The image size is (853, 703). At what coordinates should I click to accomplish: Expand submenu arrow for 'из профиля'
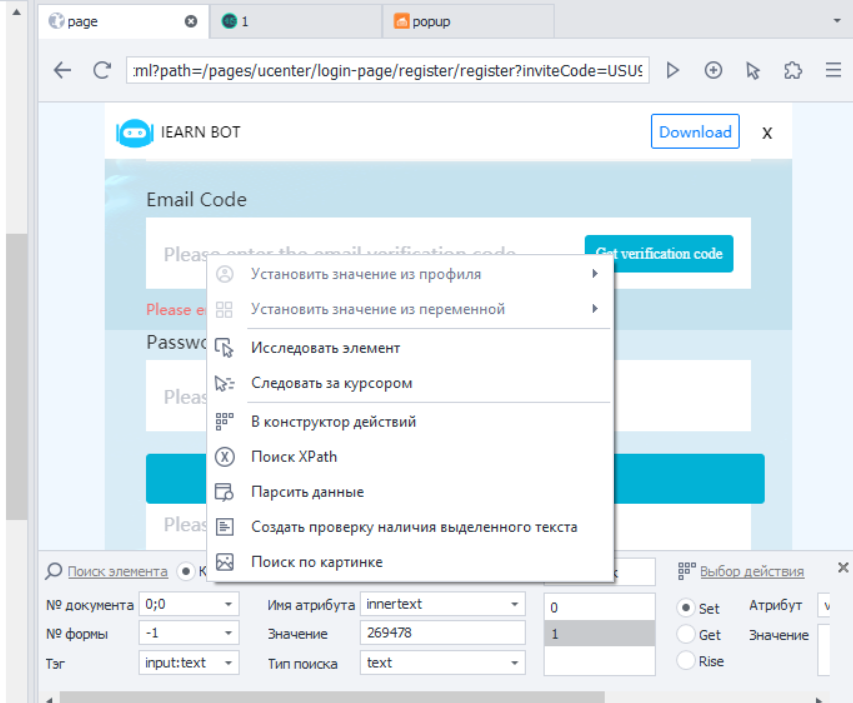595,274
